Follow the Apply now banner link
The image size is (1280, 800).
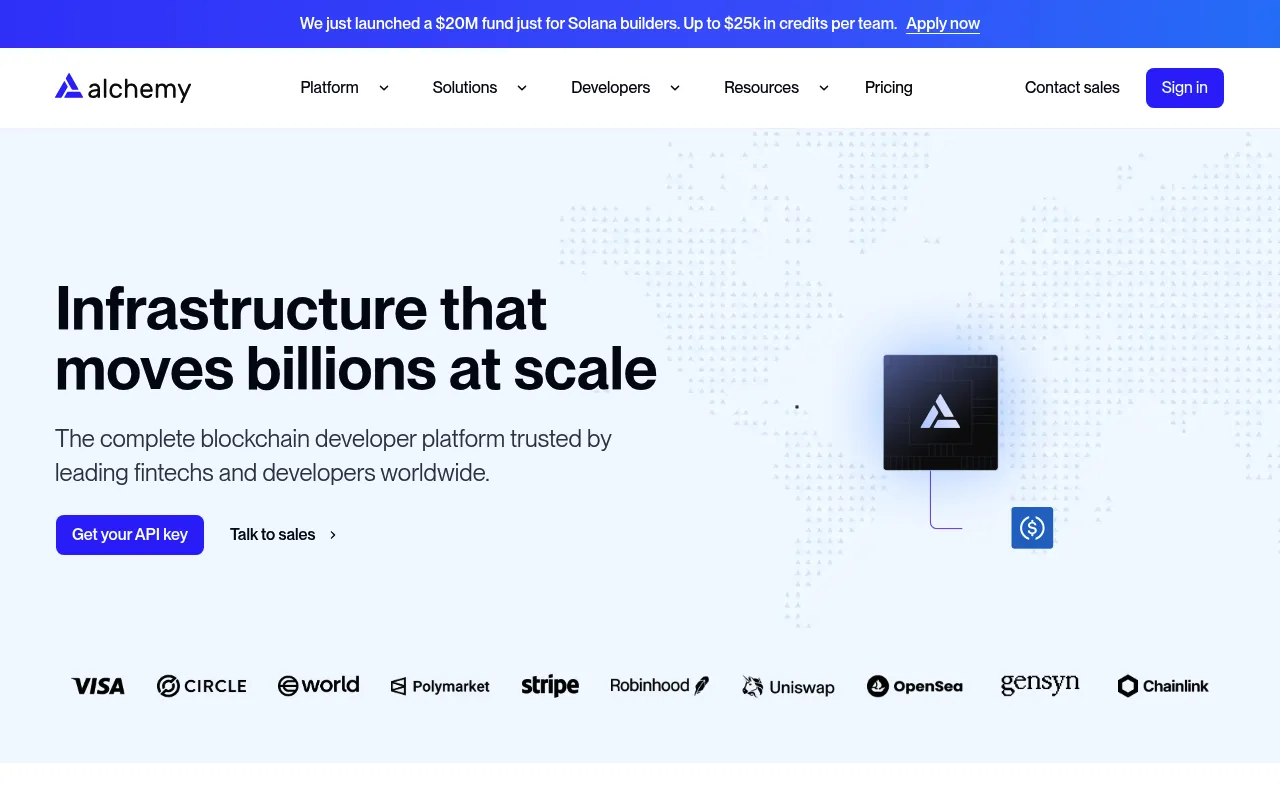pos(943,24)
